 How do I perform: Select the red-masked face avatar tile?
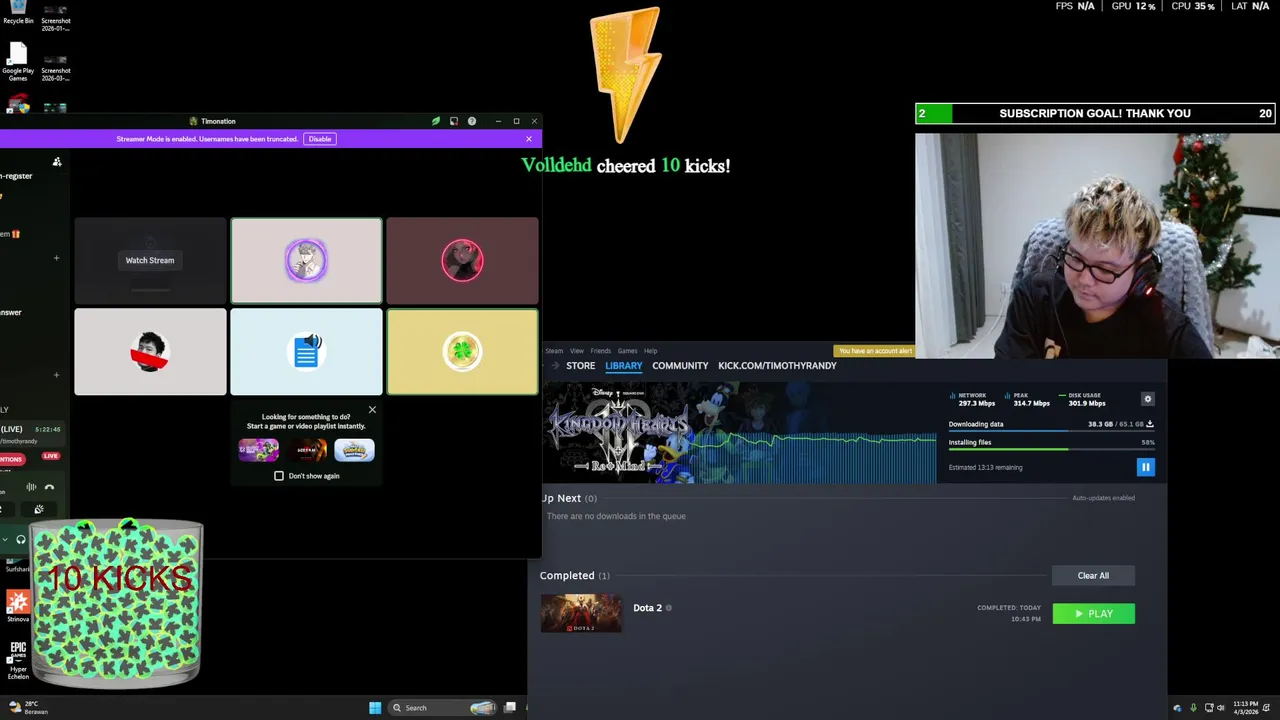(x=150, y=352)
